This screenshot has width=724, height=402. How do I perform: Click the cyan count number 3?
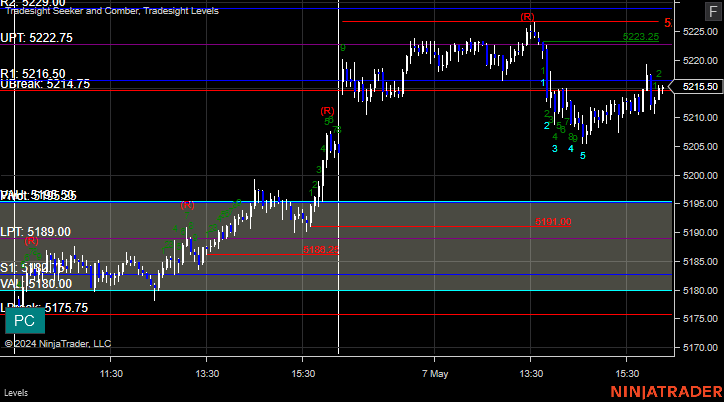click(x=555, y=149)
